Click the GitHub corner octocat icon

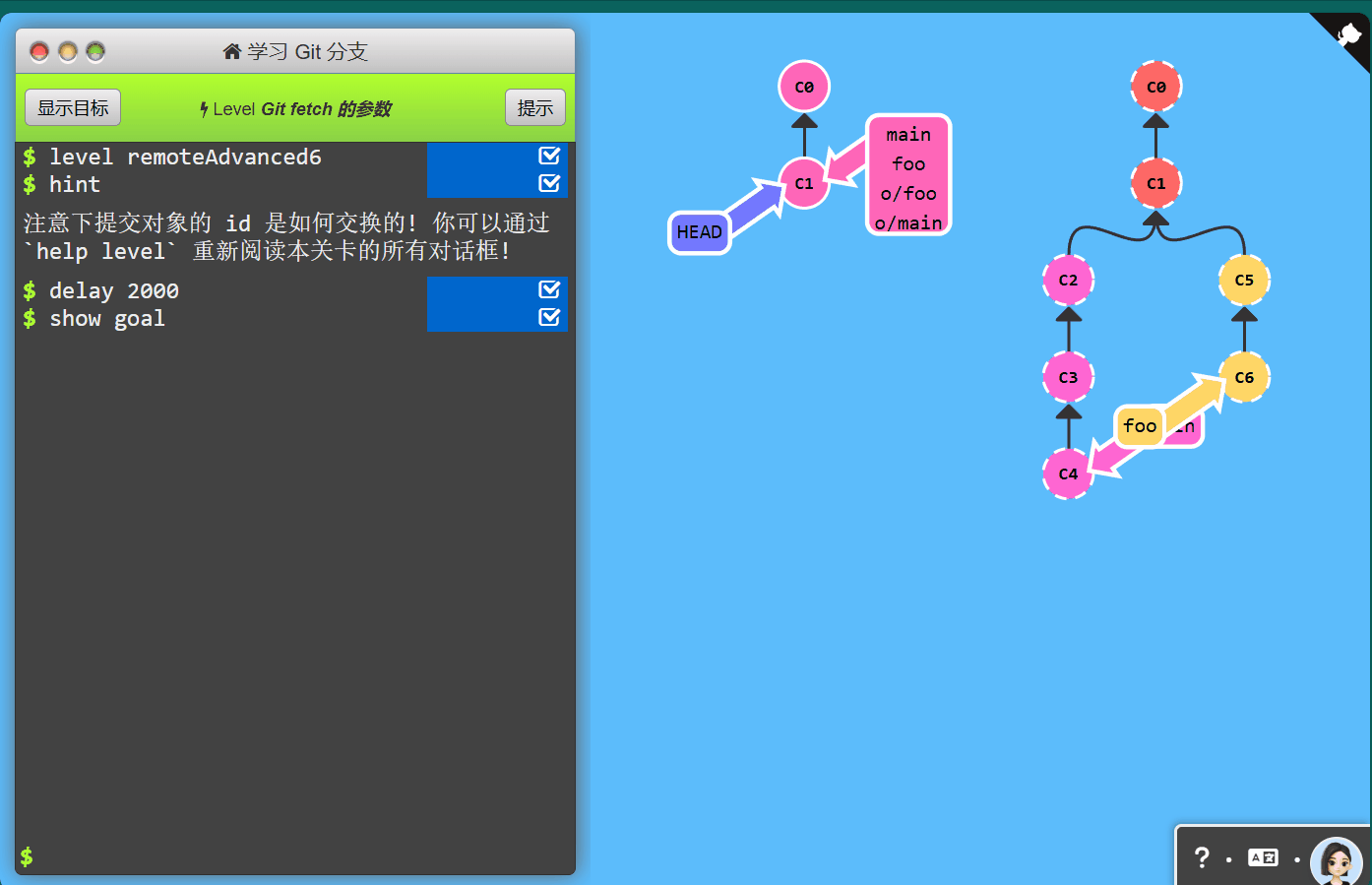(x=1348, y=35)
